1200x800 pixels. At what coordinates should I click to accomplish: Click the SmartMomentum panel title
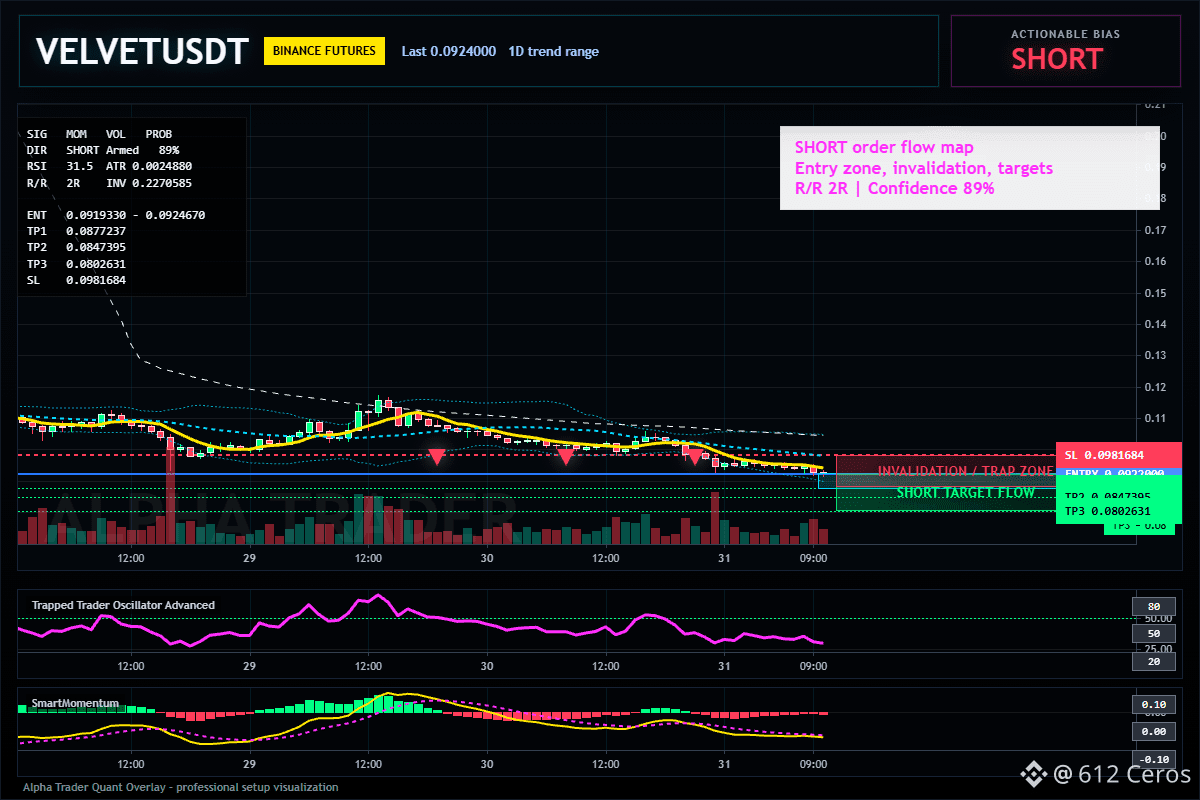75,704
